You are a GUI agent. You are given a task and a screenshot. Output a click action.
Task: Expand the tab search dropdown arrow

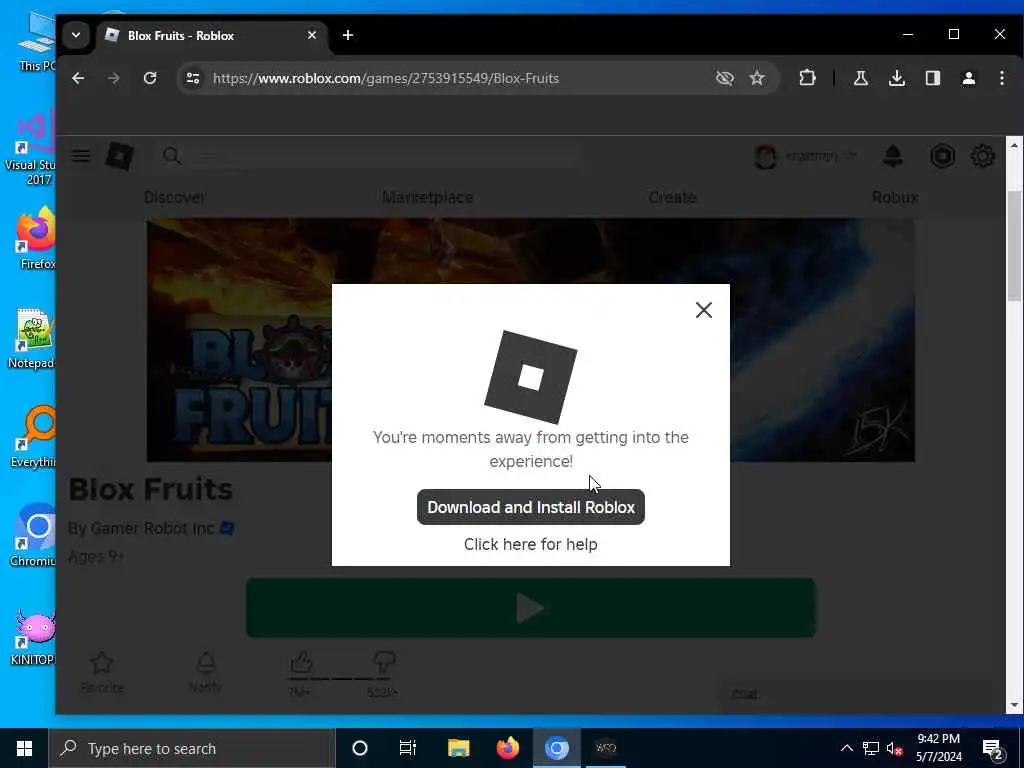click(x=76, y=35)
